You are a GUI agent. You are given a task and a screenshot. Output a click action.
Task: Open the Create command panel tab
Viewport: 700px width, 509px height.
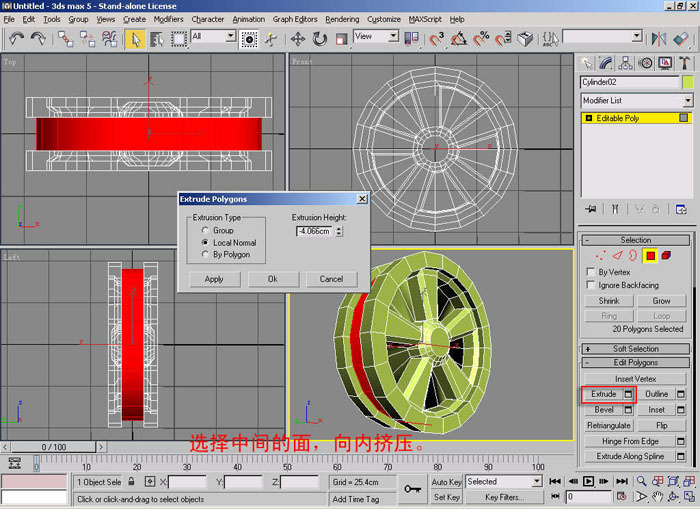[586, 63]
